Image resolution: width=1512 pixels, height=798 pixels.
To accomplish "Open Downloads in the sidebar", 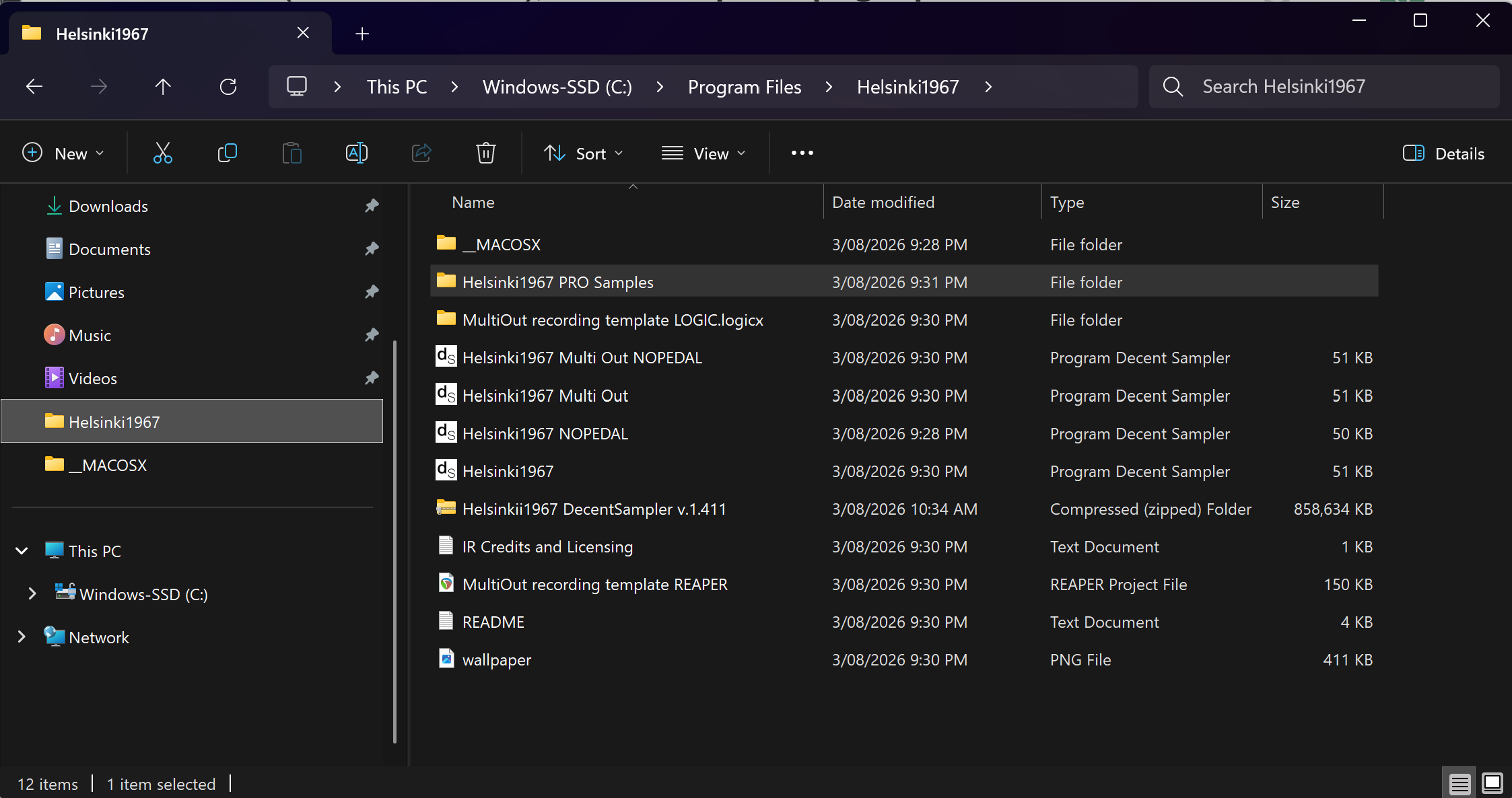I will (x=108, y=206).
